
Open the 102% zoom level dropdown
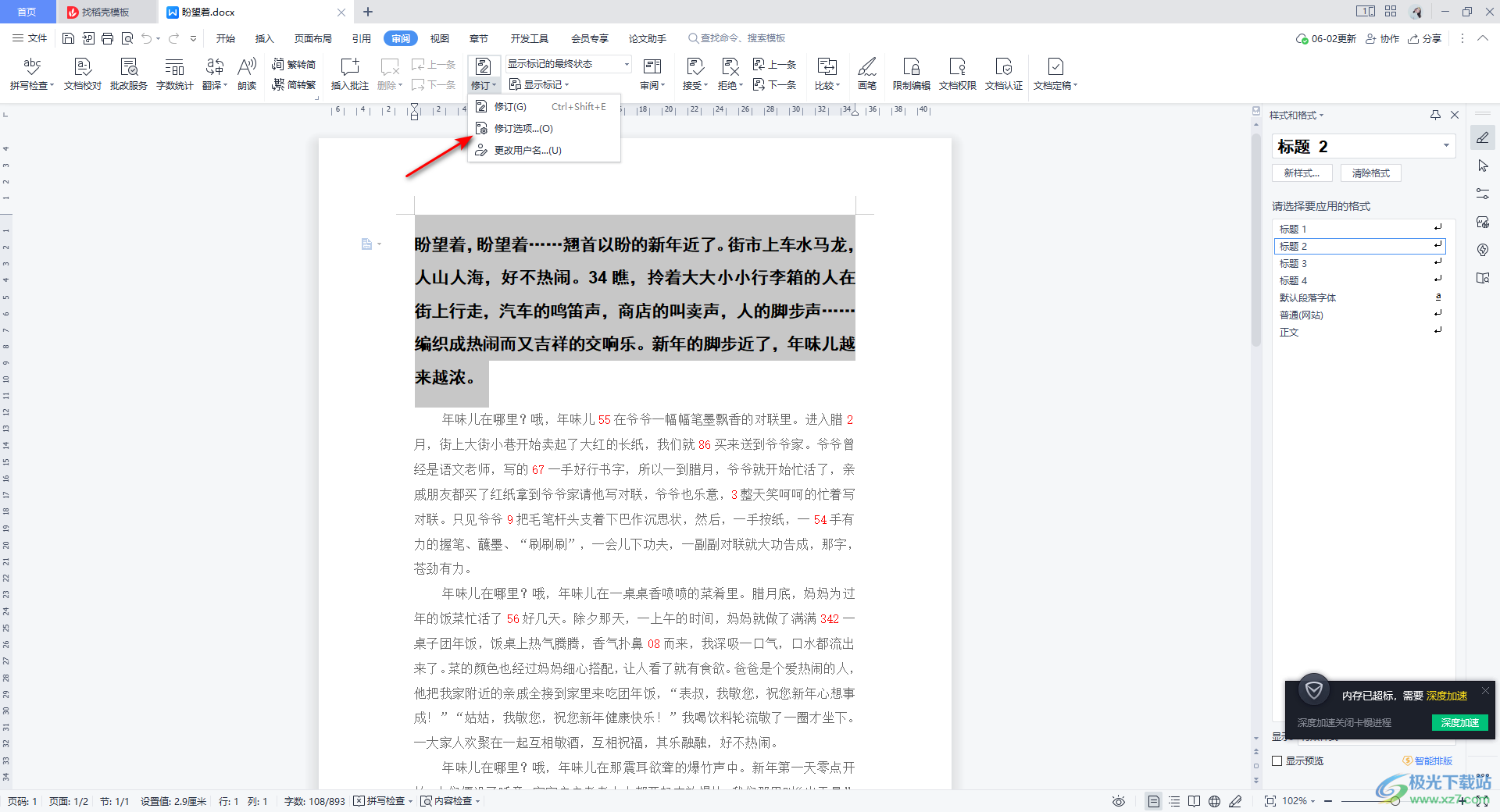click(1312, 801)
